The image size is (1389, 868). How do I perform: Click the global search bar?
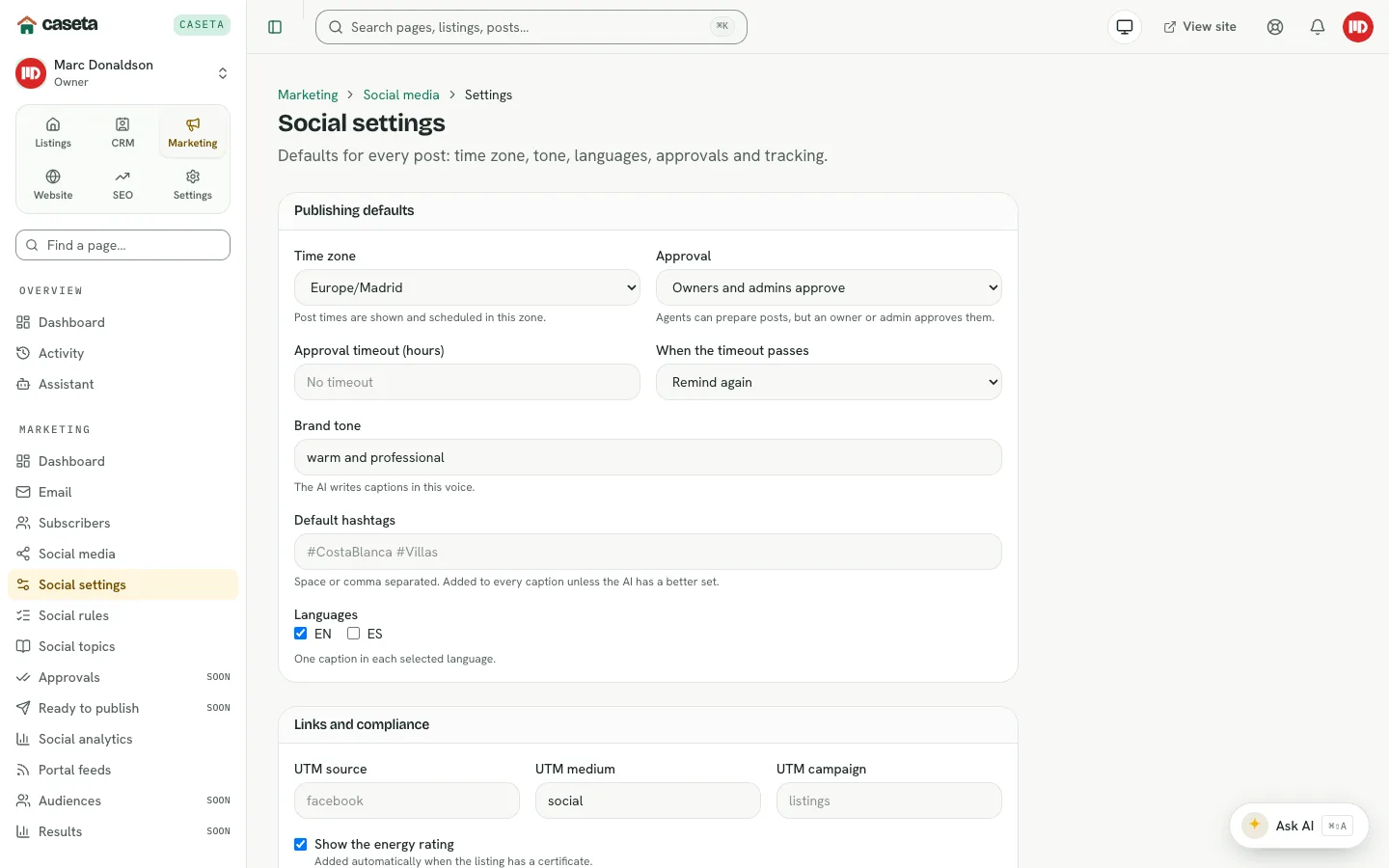click(531, 27)
